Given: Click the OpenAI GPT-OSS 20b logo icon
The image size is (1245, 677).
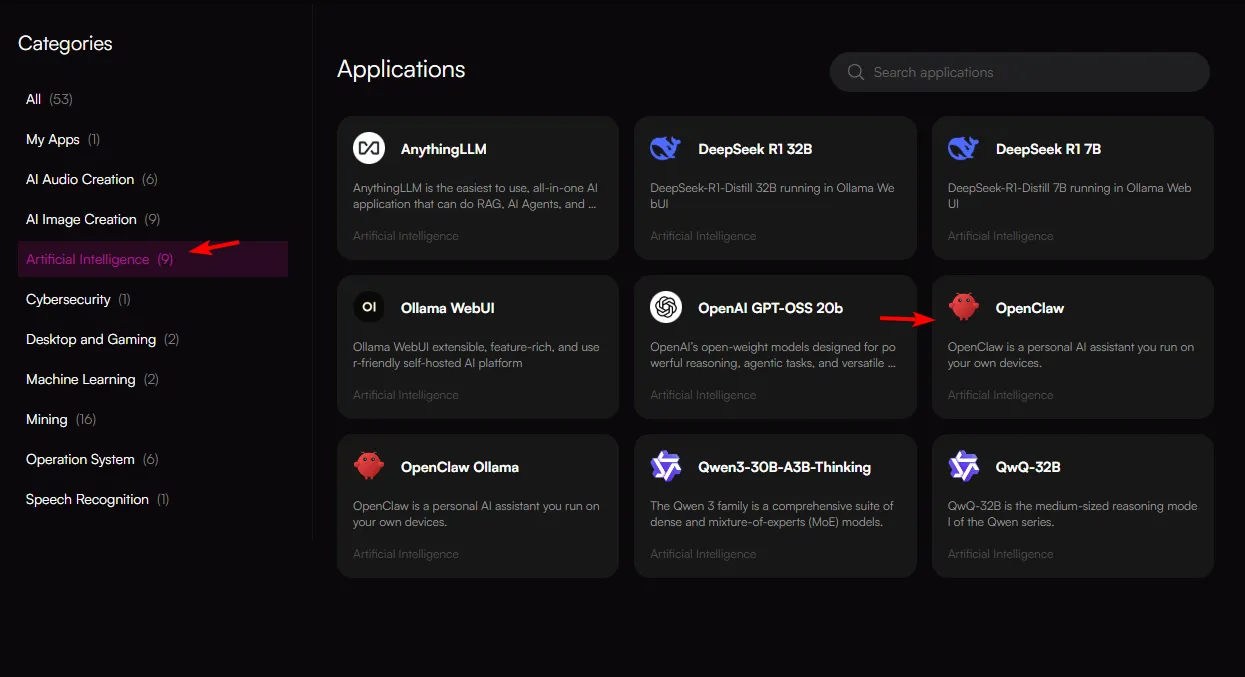Looking at the screenshot, I should point(666,307).
